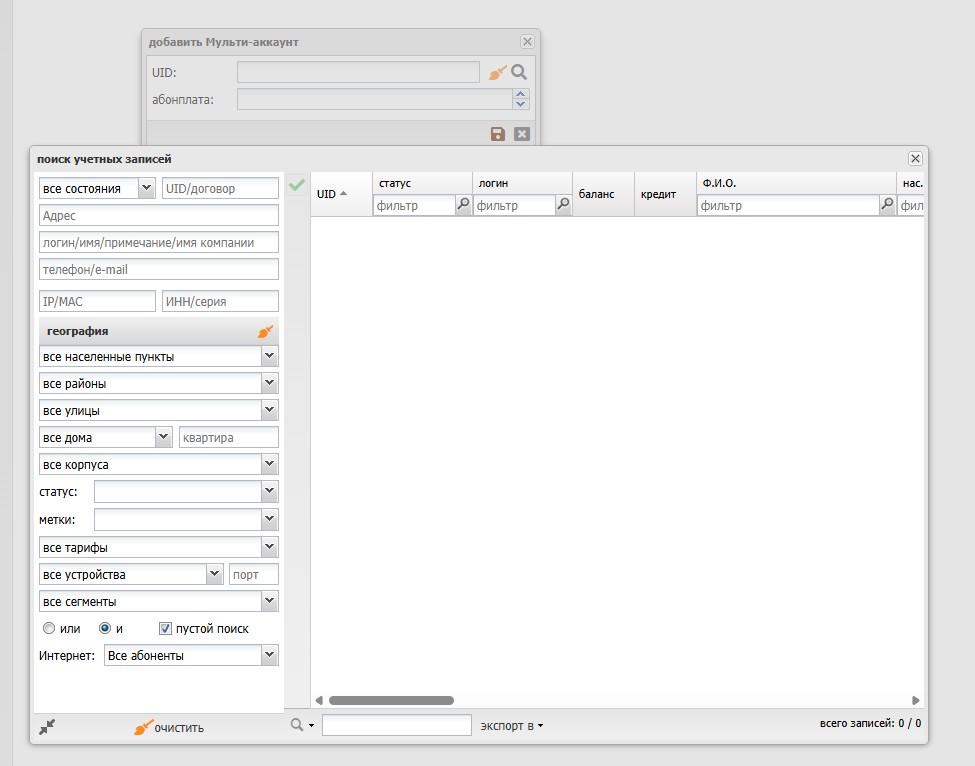Click the broom icon next to очистить
The width and height of the screenshot is (975, 766).
click(x=142, y=727)
